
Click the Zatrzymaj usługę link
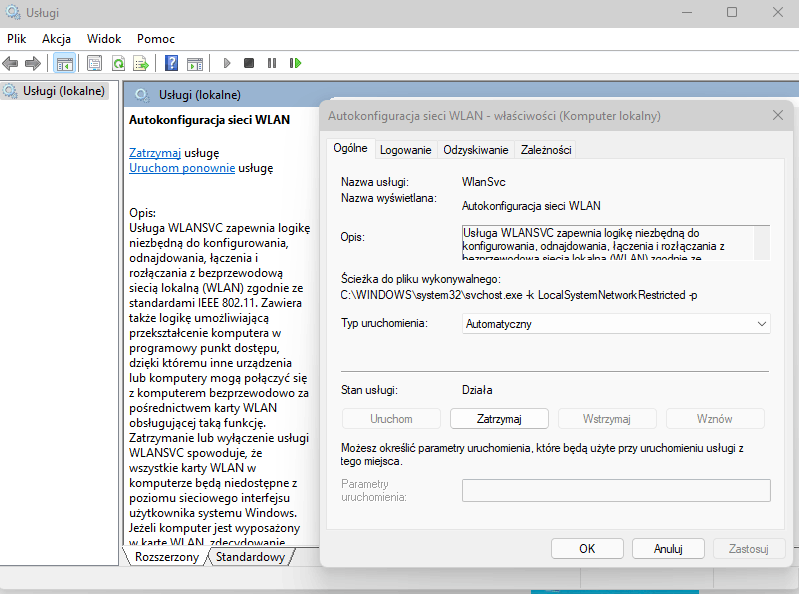(x=155, y=153)
